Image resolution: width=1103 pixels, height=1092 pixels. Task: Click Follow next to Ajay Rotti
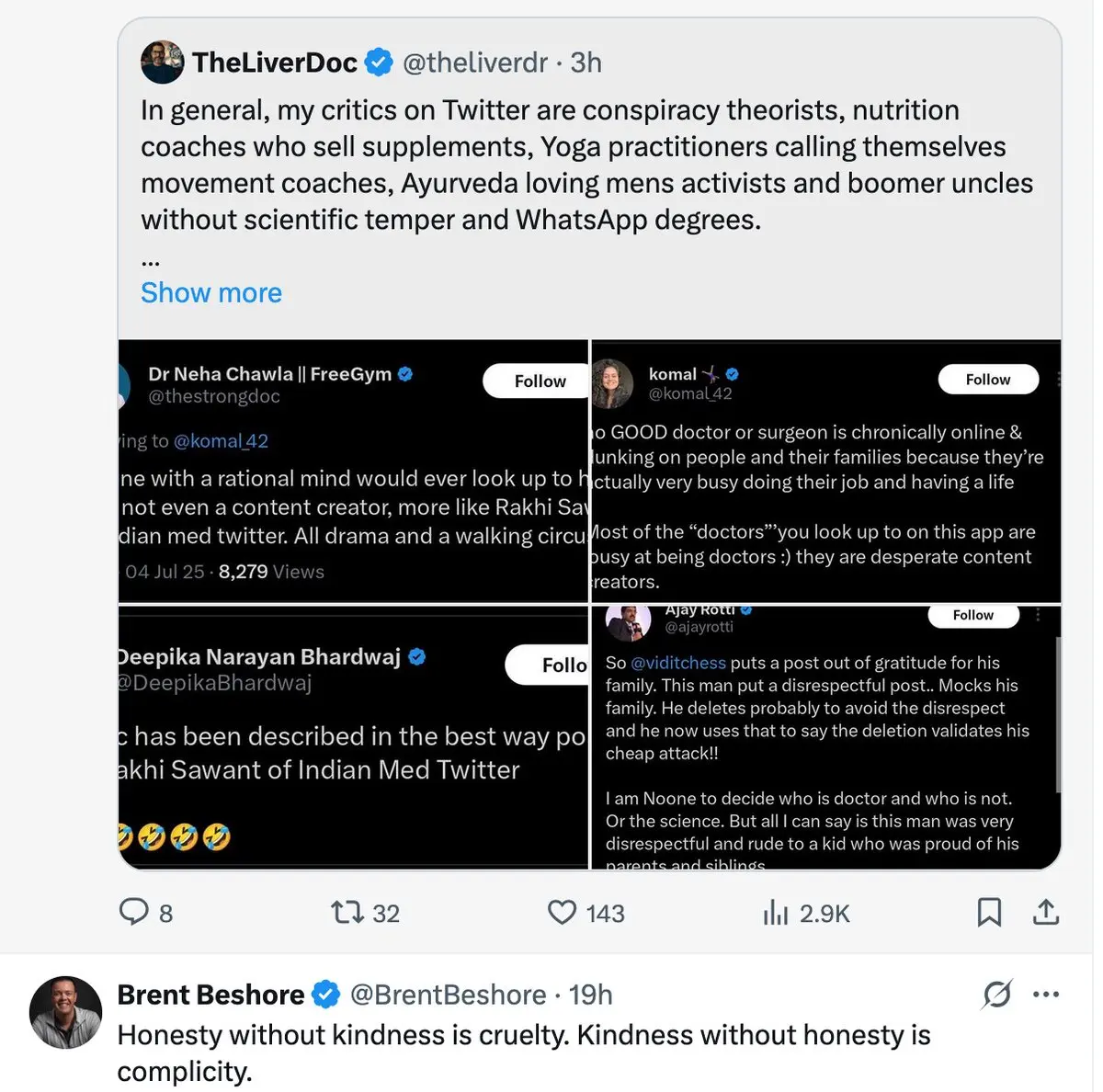pyautogui.click(x=972, y=615)
